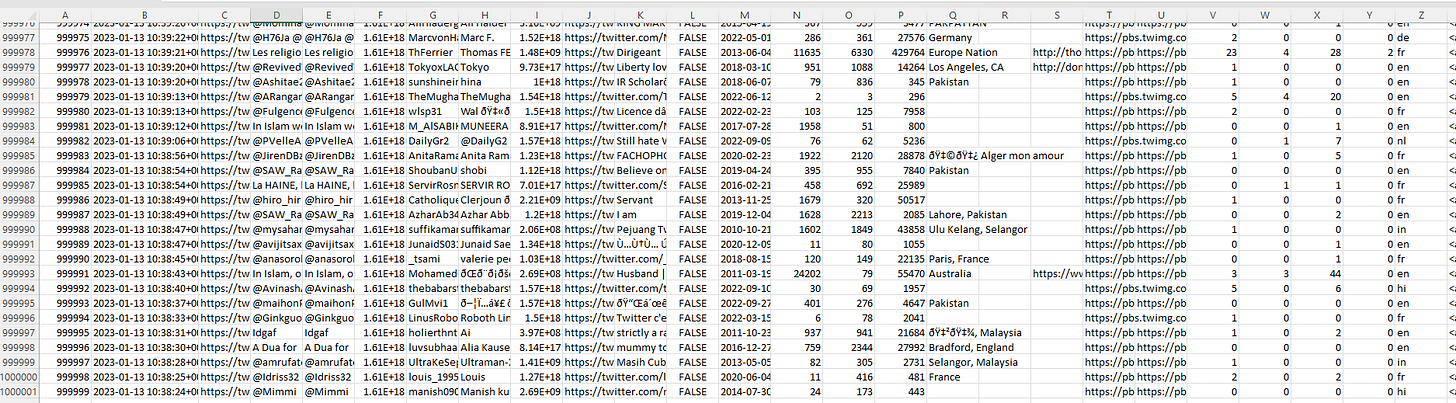Click the cell with value 9.73E+17
This screenshot has width=1456, height=403.
pos(537,67)
